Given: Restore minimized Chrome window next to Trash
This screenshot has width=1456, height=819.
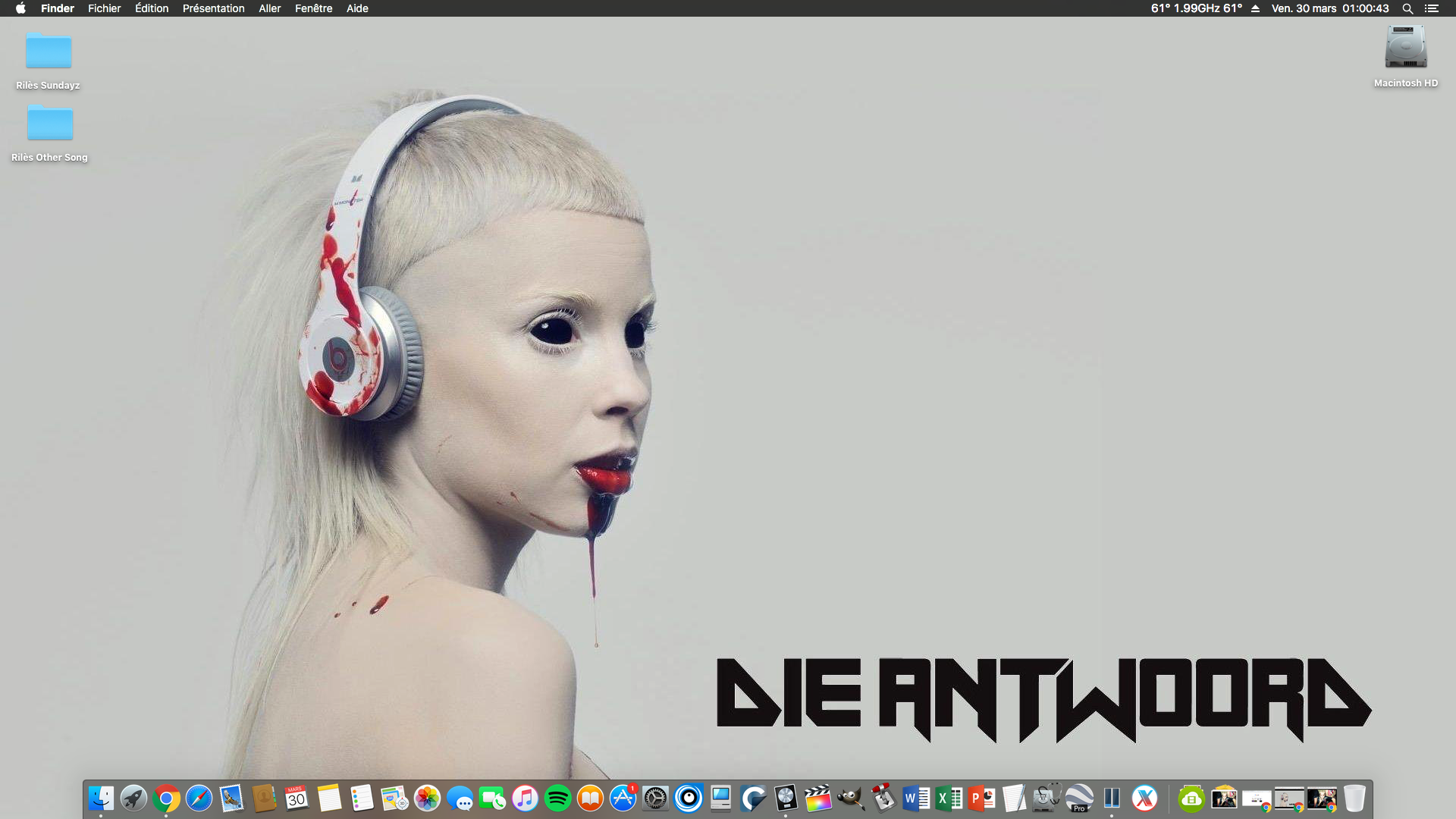Looking at the screenshot, I should (x=1322, y=799).
